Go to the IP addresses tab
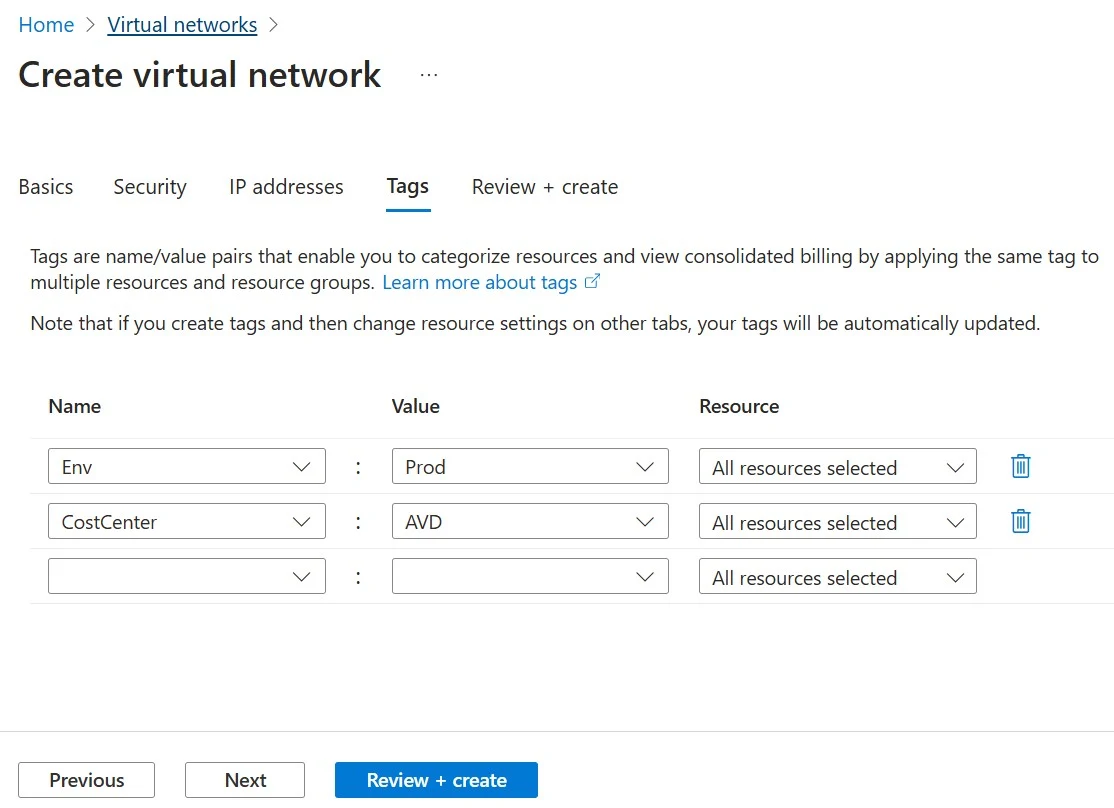1114x808 pixels. 286,187
